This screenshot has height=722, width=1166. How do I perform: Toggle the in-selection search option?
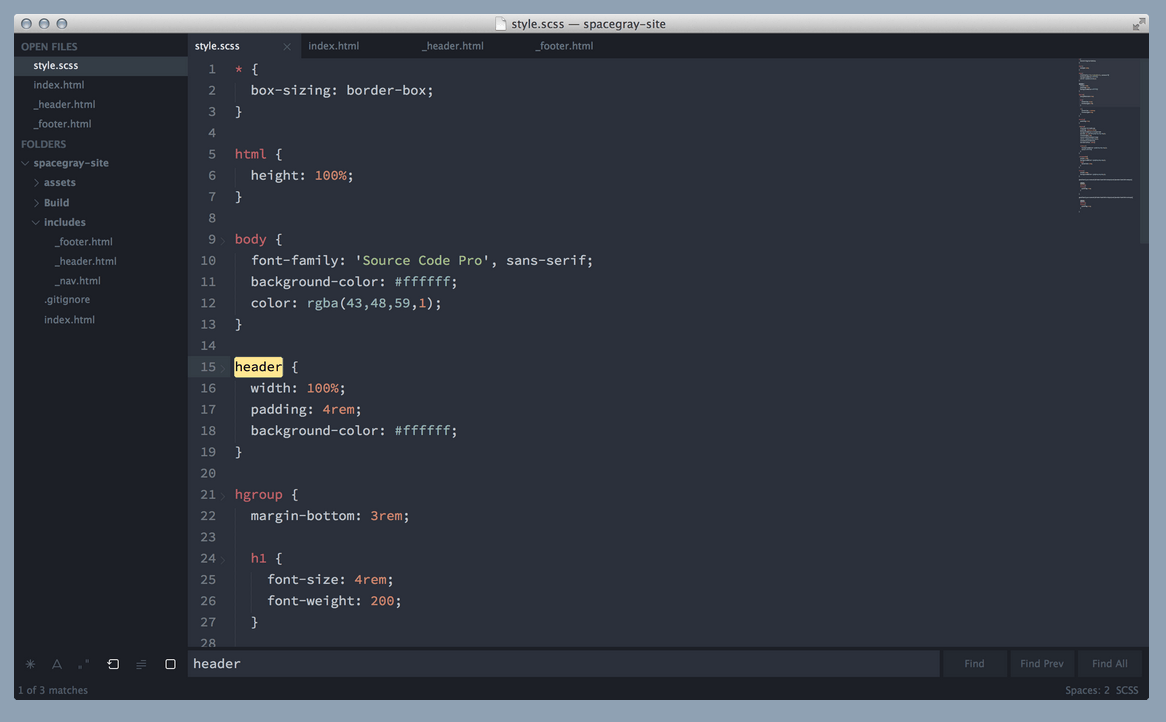tap(140, 663)
